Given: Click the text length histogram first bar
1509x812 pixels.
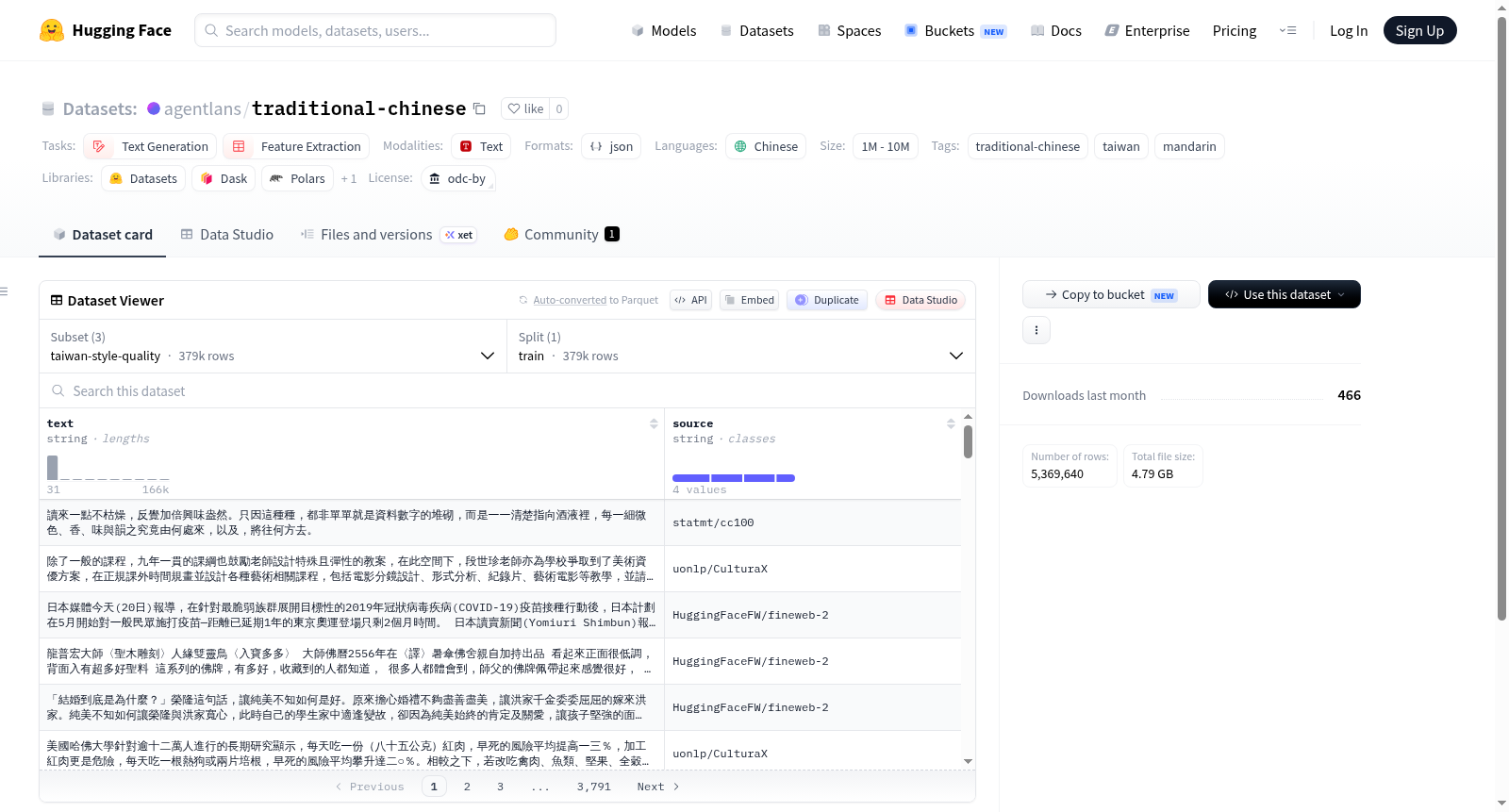Looking at the screenshot, I should click(53, 467).
